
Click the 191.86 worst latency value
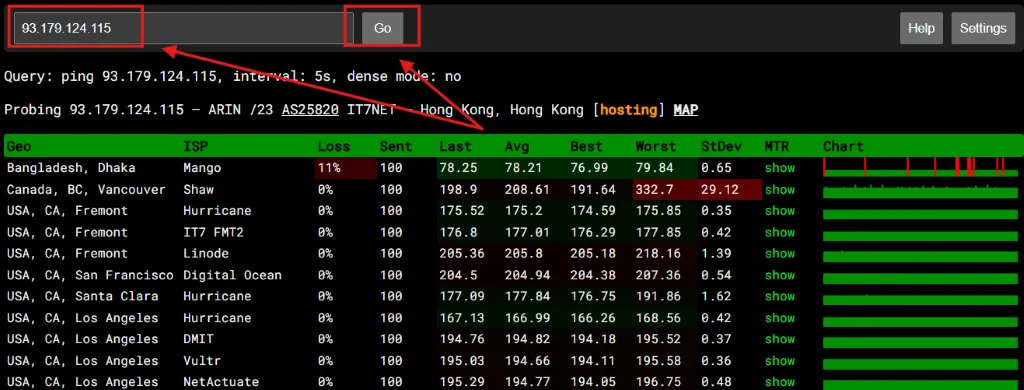click(658, 297)
